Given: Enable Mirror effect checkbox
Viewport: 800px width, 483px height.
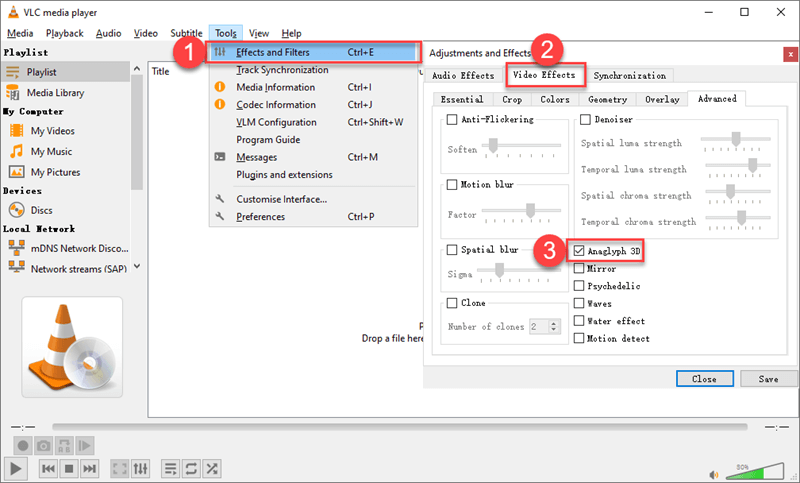Looking at the screenshot, I should tap(579, 268).
